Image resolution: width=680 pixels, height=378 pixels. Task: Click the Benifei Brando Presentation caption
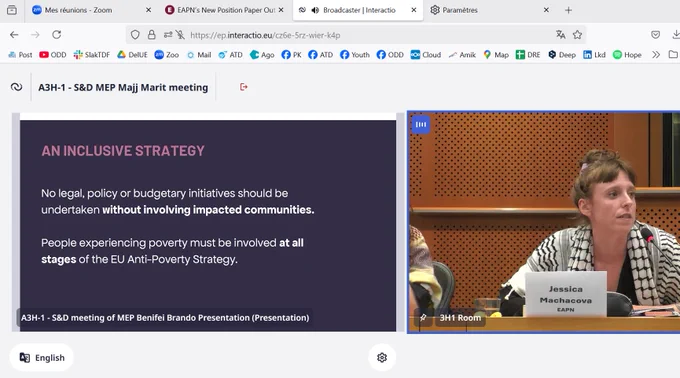pyautogui.click(x=165, y=318)
